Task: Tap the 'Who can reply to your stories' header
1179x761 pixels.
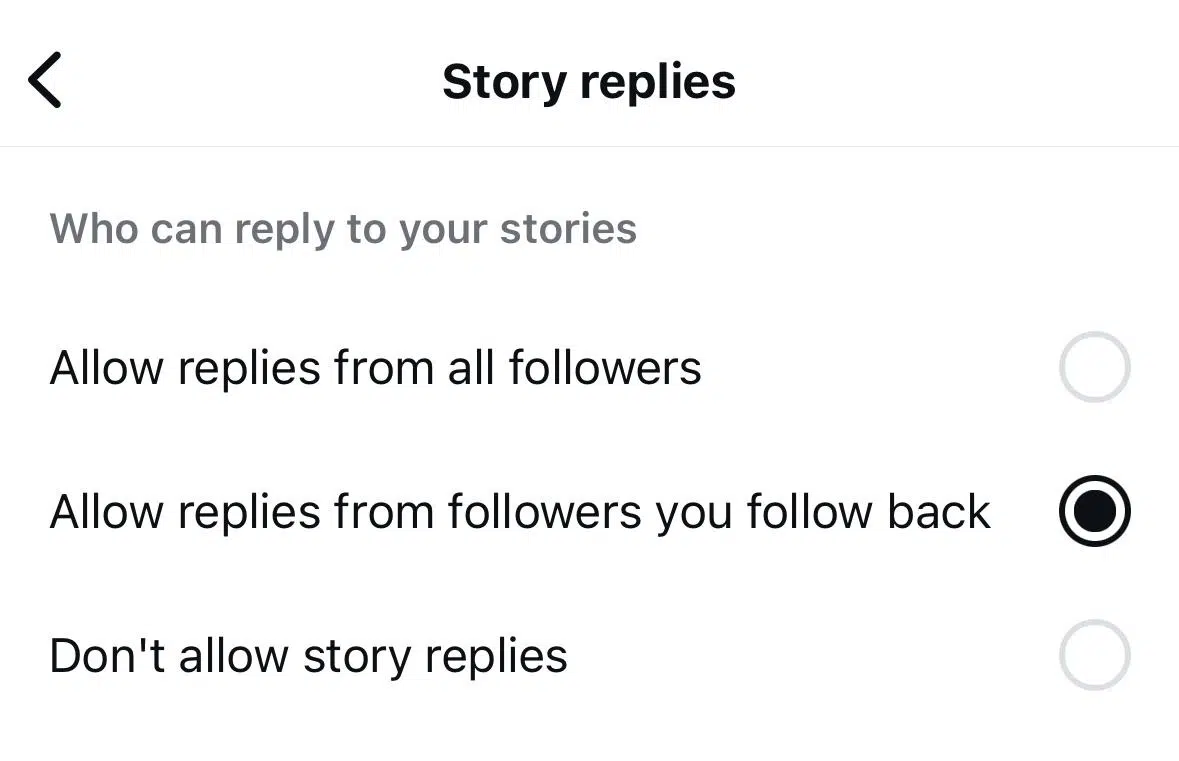Action: pos(342,229)
